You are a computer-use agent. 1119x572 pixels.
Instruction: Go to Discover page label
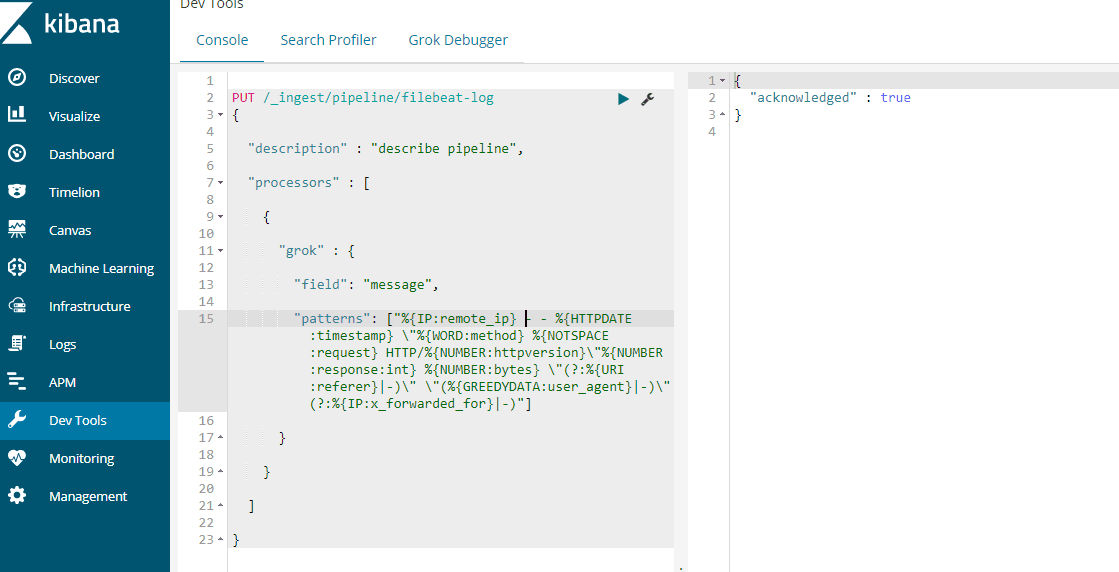pyautogui.click(x=74, y=78)
